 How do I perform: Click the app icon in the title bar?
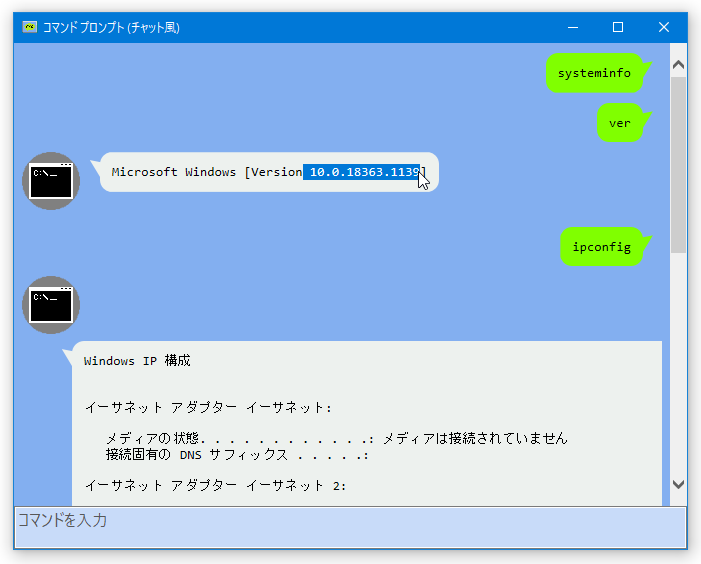(x=30, y=27)
